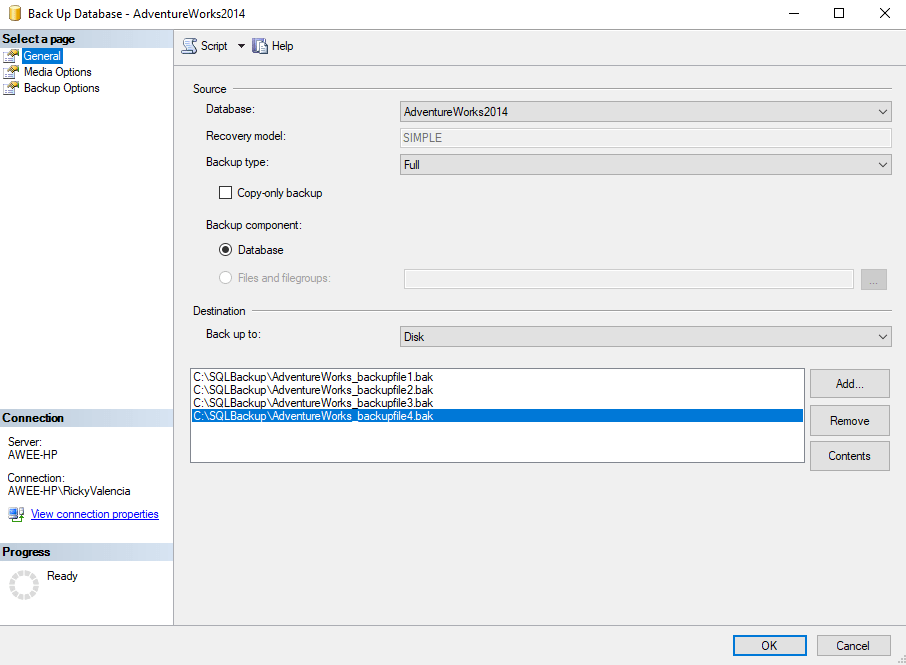The image size is (906, 665).
Task: Click Cancel to dismiss the dialog
Action: pos(853,645)
